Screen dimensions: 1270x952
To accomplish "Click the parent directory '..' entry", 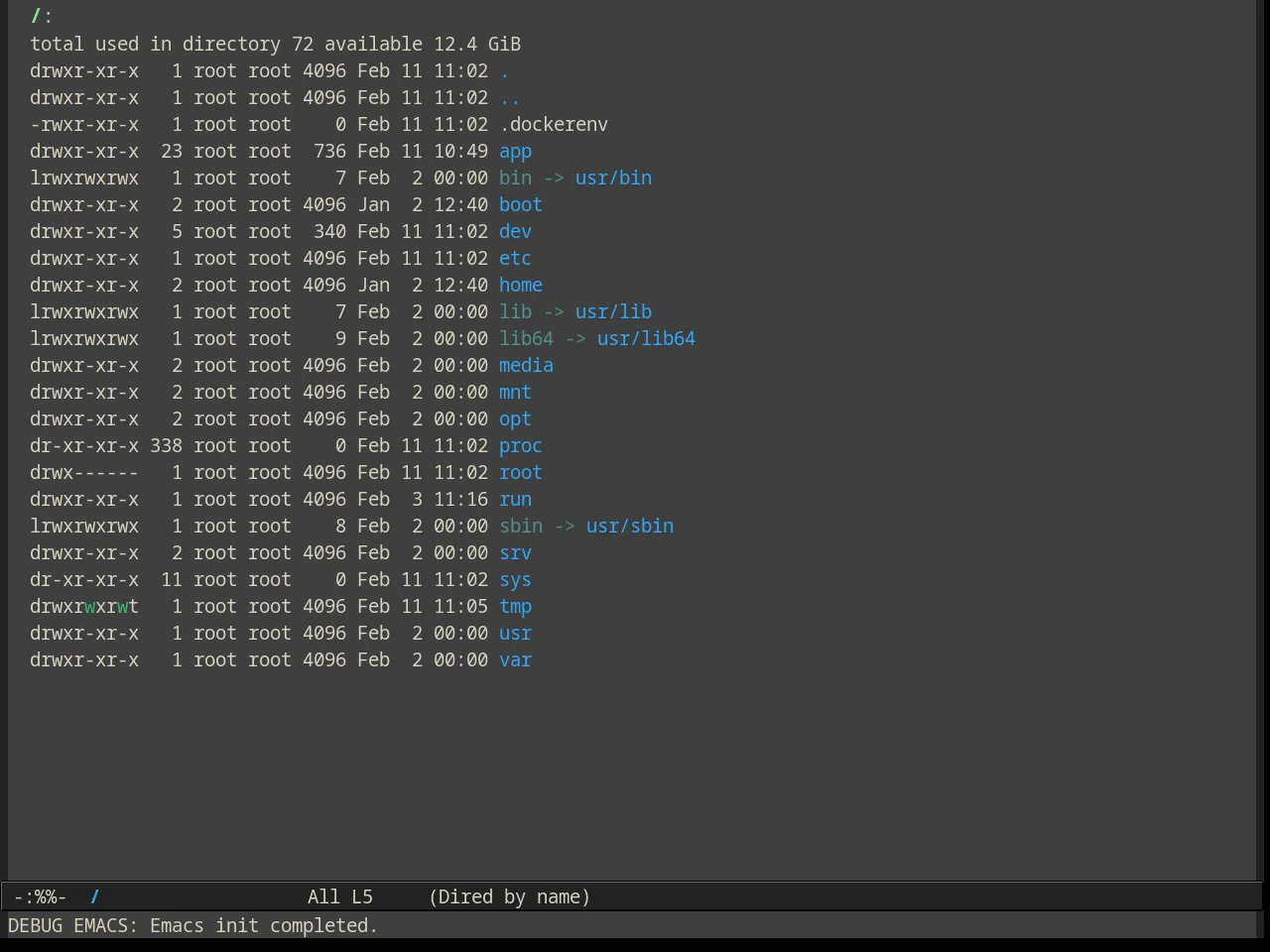I will pos(510,98).
